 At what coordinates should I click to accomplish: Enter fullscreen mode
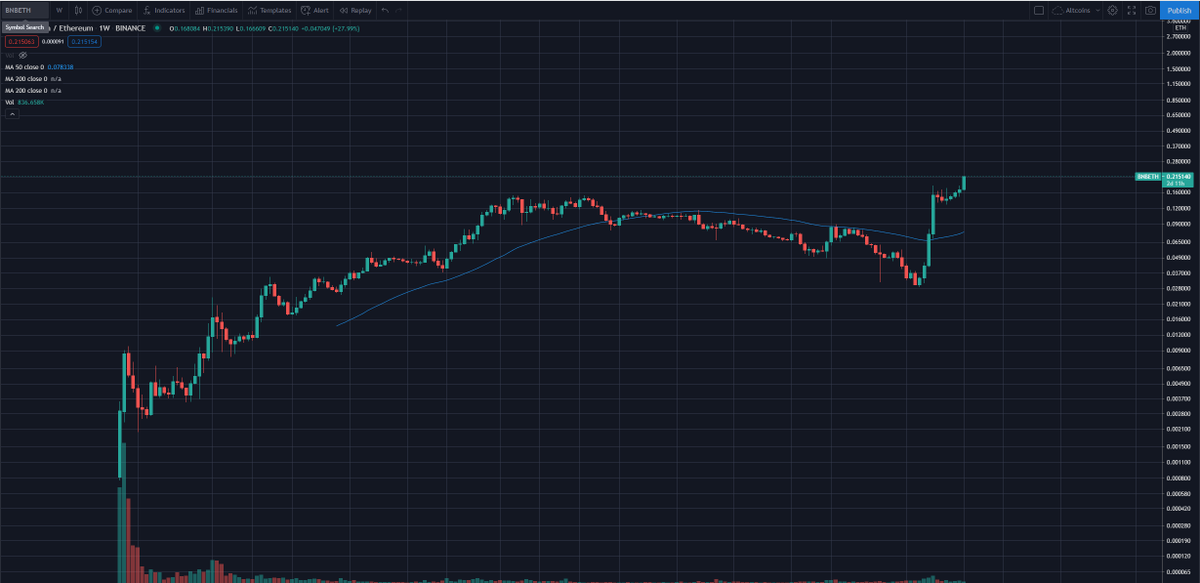pyautogui.click(x=1131, y=10)
